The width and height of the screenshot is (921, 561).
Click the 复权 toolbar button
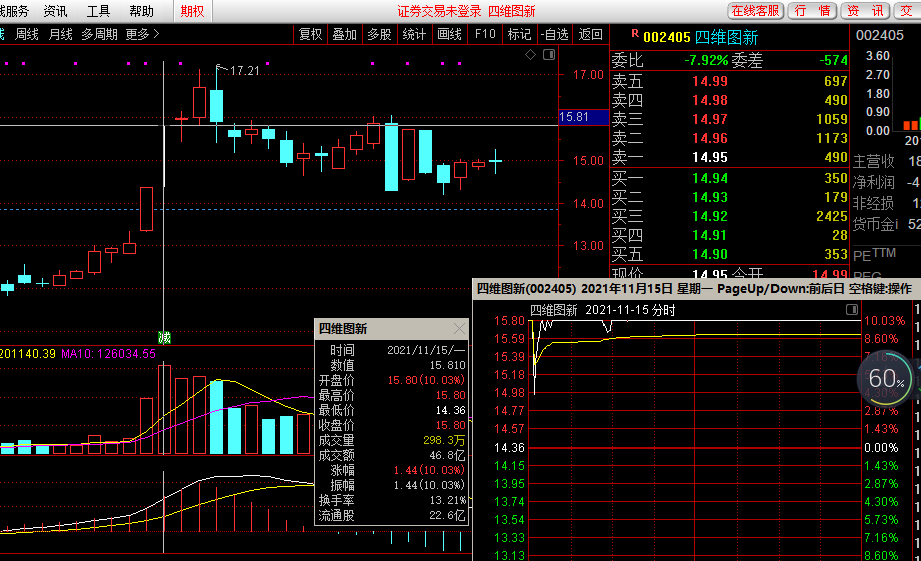pyautogui.click(x=311, y=35)
